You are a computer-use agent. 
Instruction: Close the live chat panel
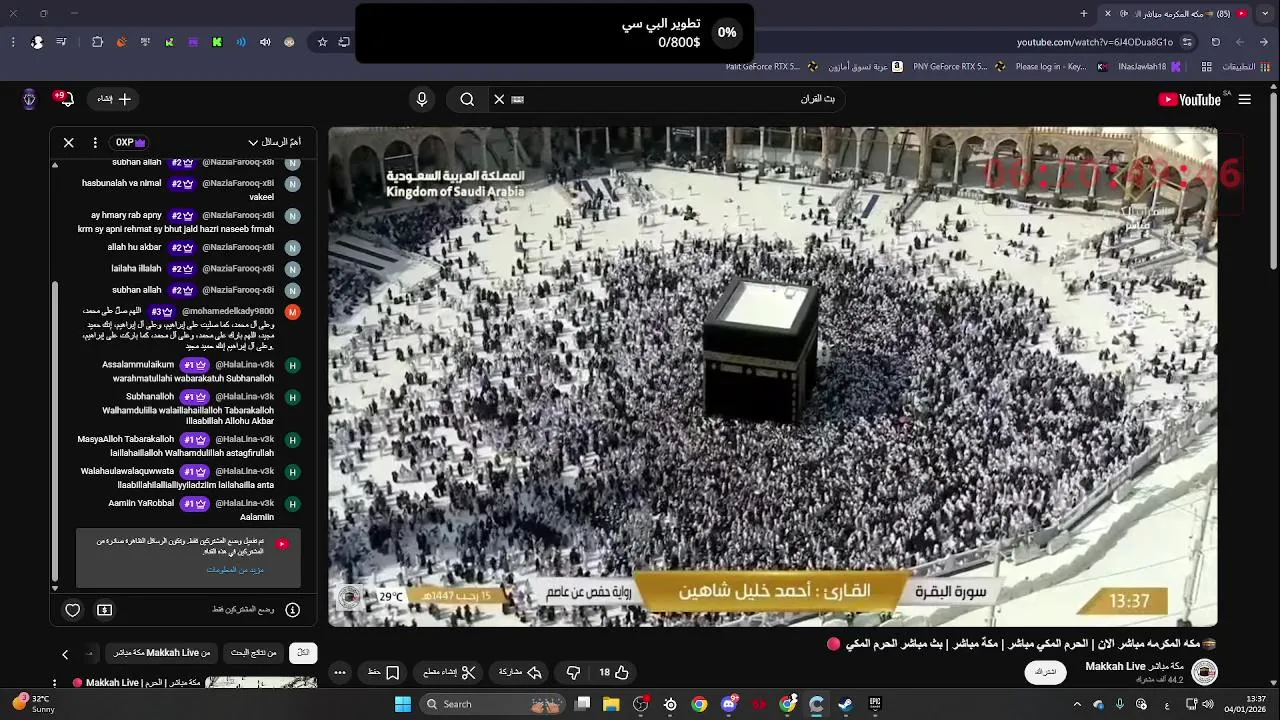click(x=69, y=142)
